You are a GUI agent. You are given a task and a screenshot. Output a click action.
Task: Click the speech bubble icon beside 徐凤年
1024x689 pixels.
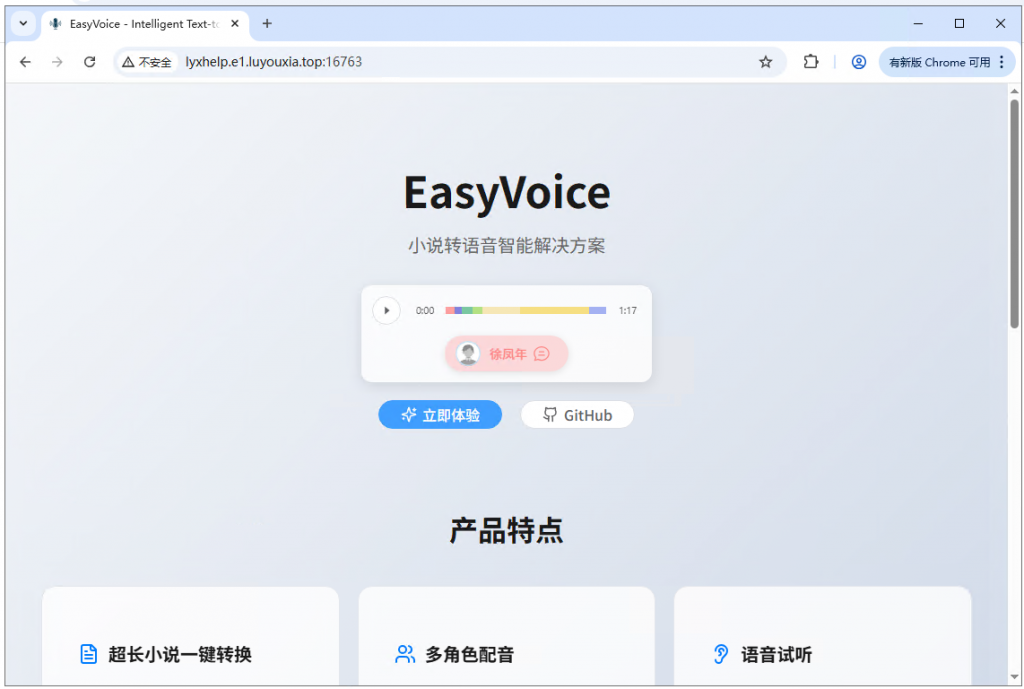(541, 353)
